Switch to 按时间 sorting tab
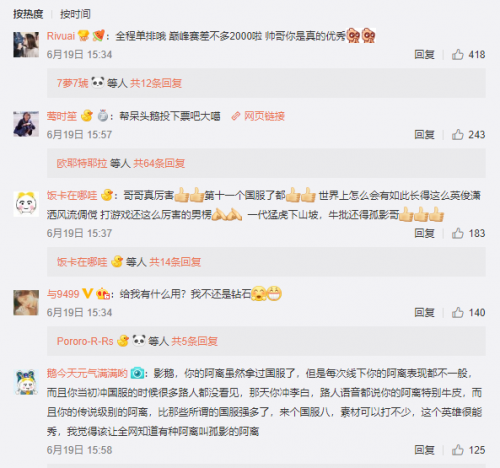The width and height of the screenshot is (500, 468). 75,14
